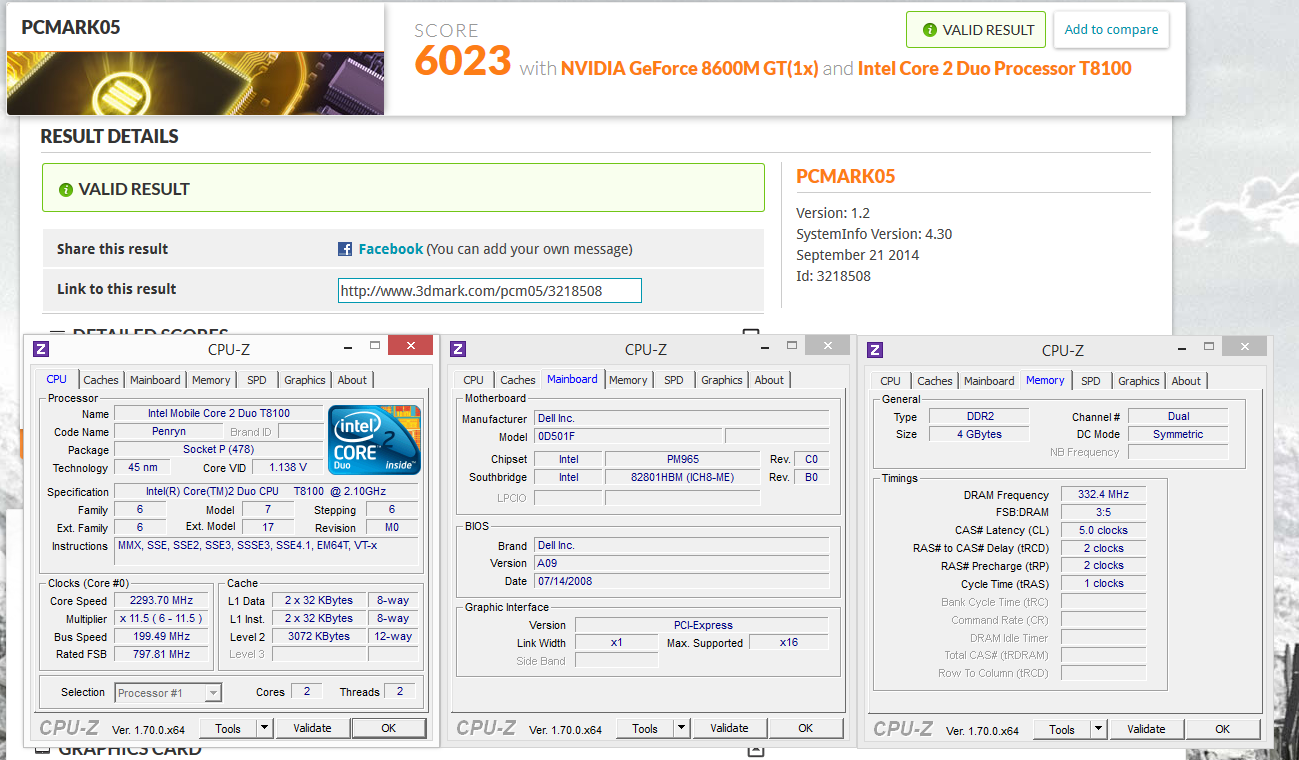Viewport: 1299px width, 760px height.
Task: Click the Facebook share link
Action: [x=391, y=249]
